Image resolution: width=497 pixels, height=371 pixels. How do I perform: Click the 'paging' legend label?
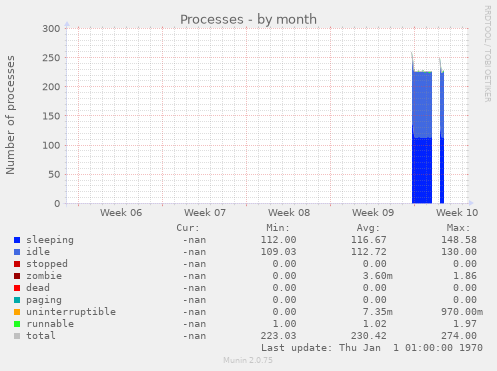click(44, 300)
